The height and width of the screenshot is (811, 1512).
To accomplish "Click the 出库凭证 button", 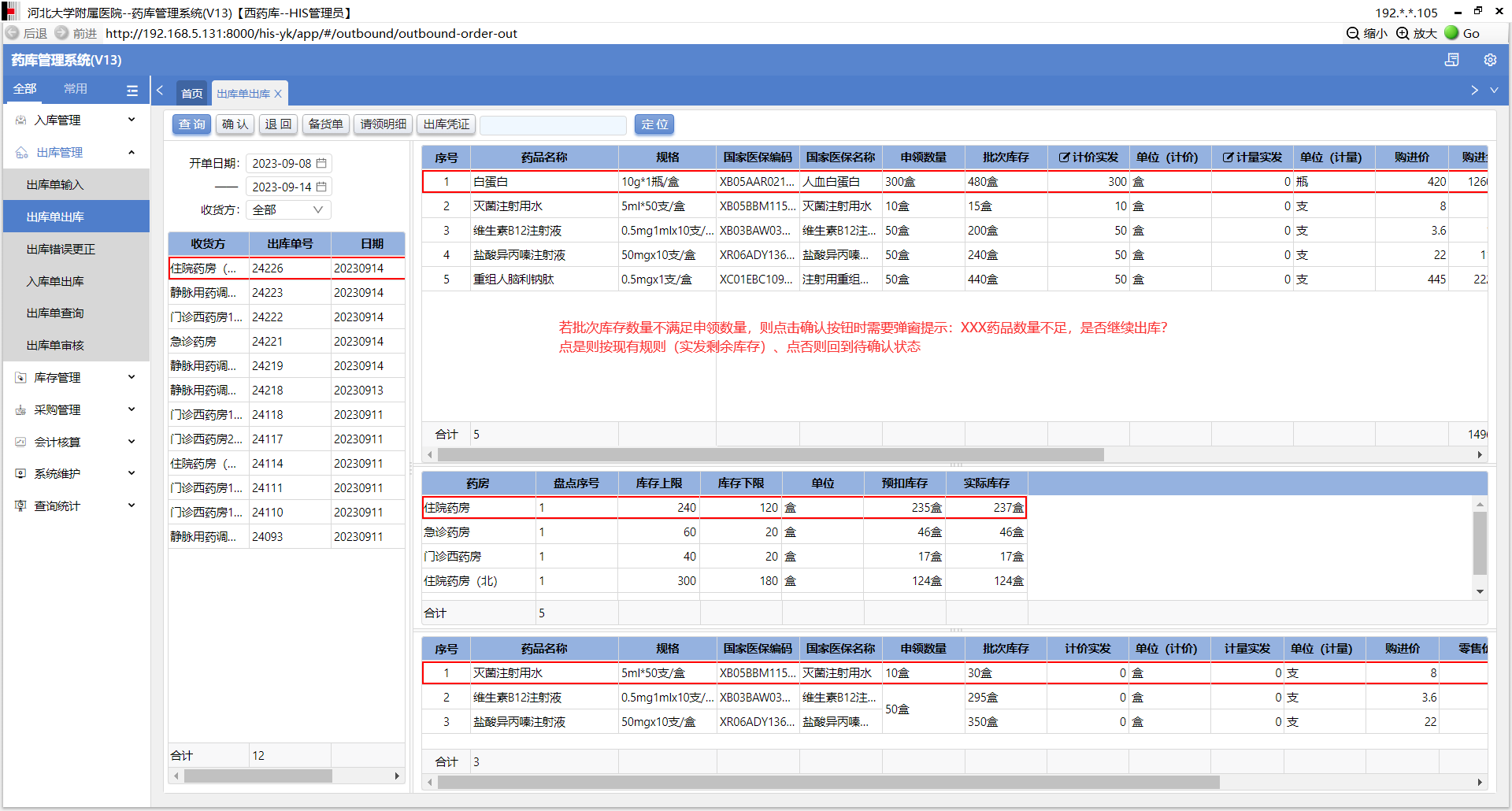I will pos(446,124).
